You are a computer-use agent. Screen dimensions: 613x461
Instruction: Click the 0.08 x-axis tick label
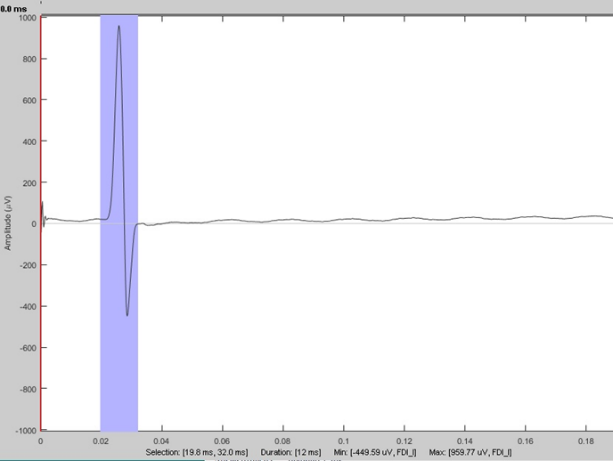click(282, 441)
